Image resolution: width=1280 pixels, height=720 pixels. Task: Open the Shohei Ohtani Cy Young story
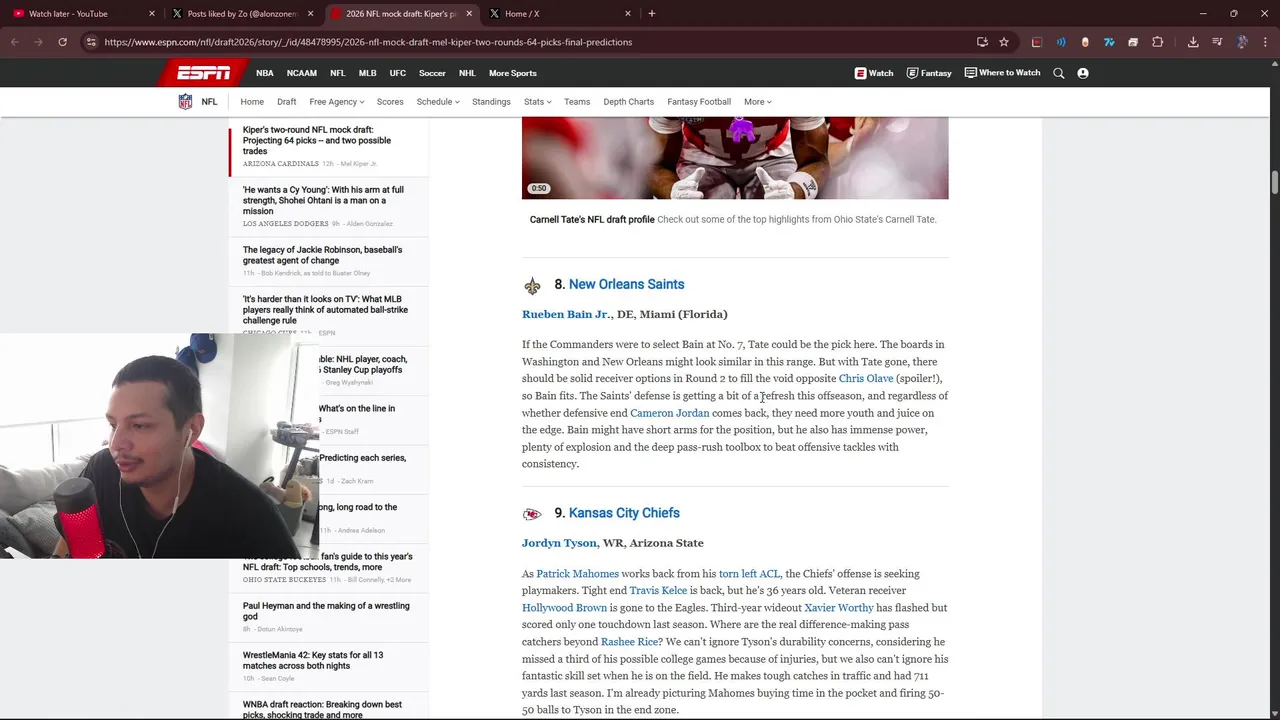(324, 200)
